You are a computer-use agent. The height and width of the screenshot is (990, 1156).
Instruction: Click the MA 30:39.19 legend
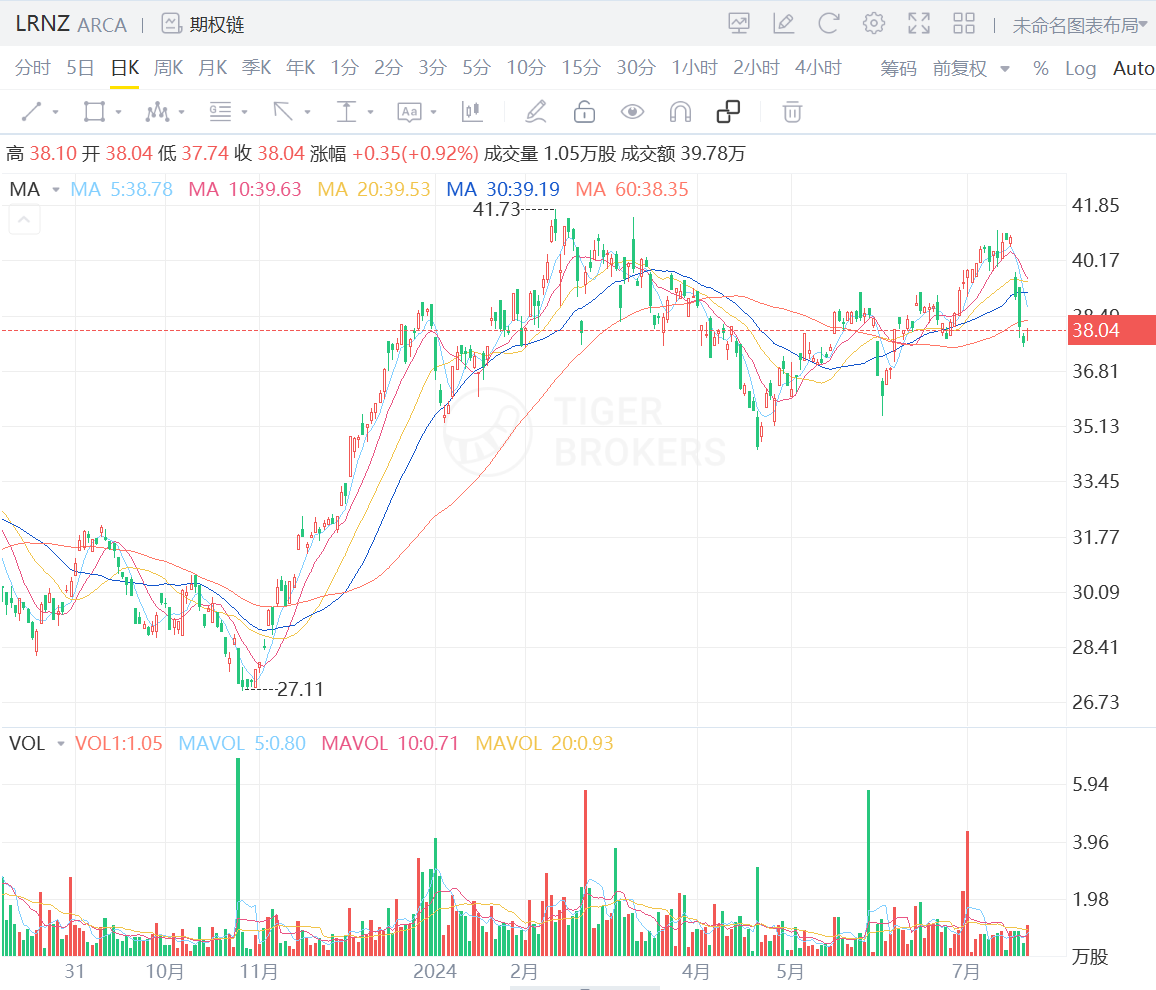(503, 190)
